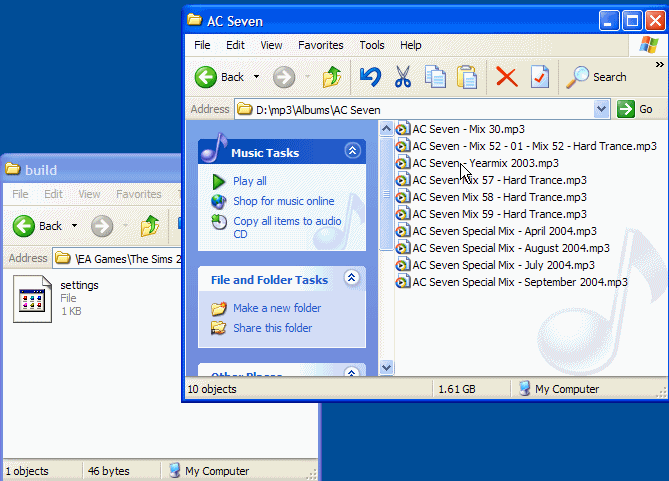Image resolution: width=669 pixels, height=481 pixels.
Task: Collapse the File and Folder Tasks panel
Action: click(351, 279)
